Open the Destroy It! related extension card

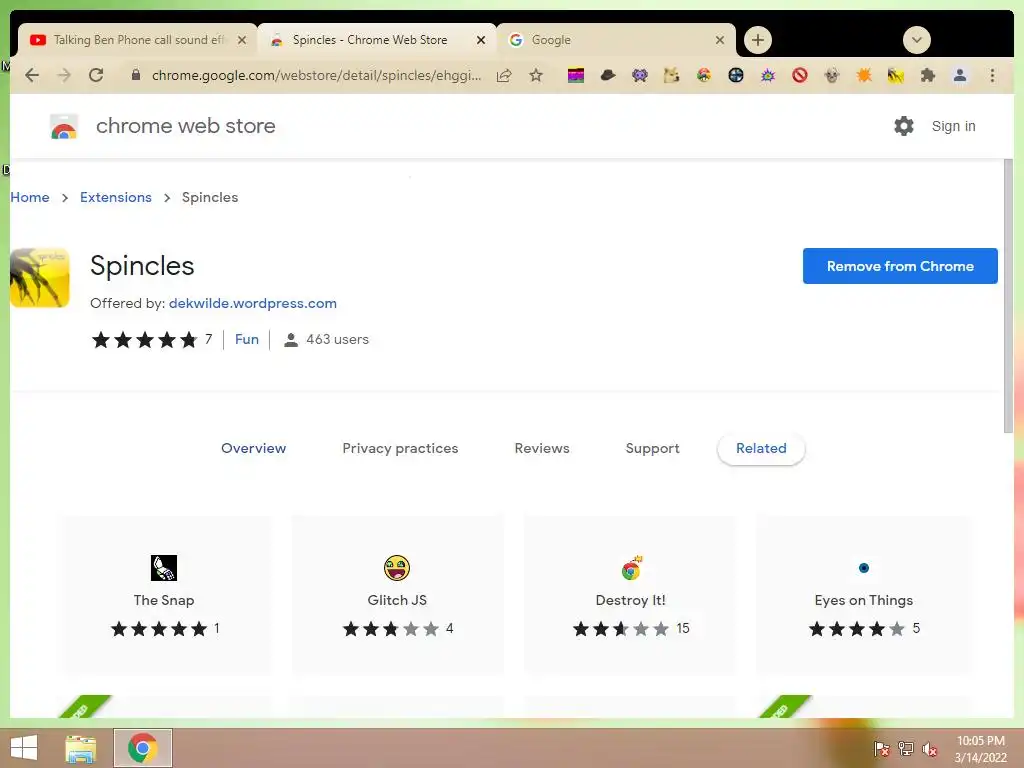pyautogui.click(x=630, y=594)
